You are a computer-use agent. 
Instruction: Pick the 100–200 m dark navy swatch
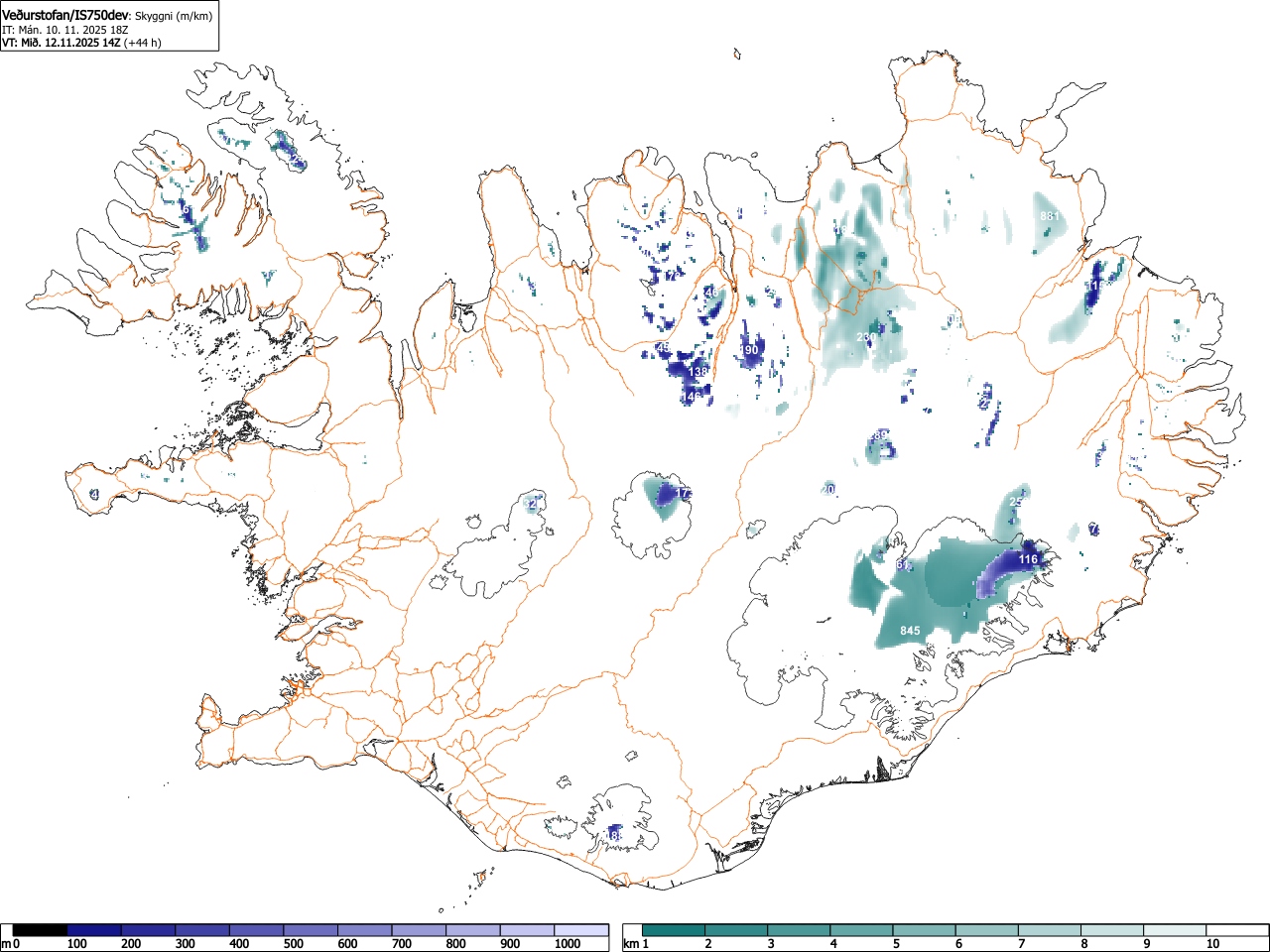94,930
